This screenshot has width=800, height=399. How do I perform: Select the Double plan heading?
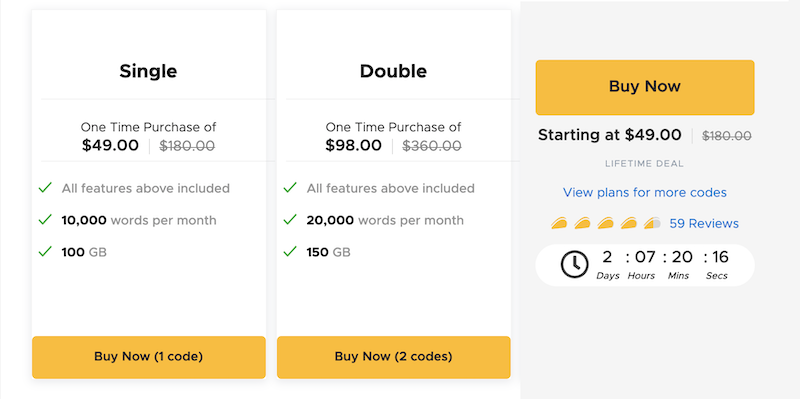pyautogui.click(x=393, y=71)
